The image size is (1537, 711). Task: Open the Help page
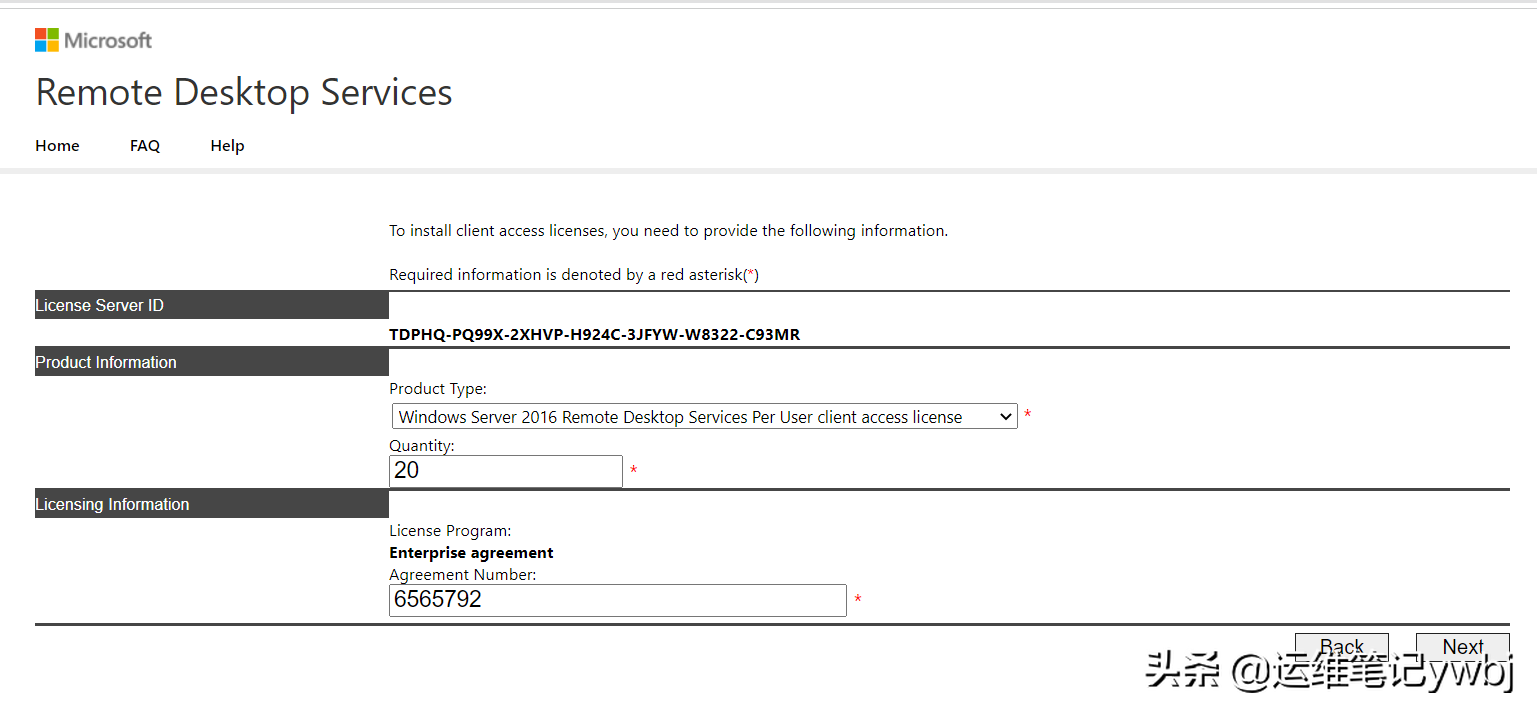pos(227,146)
